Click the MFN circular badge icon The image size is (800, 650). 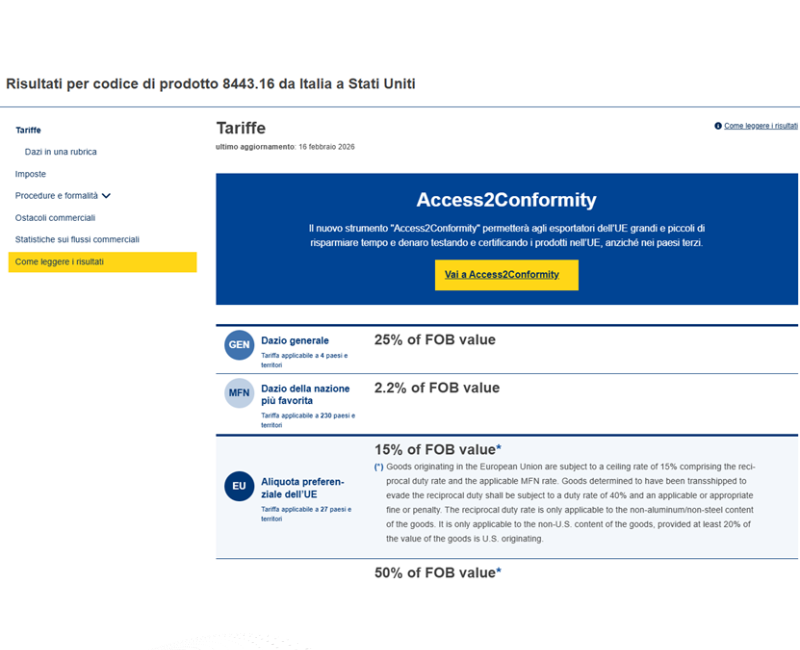[239, 393]
